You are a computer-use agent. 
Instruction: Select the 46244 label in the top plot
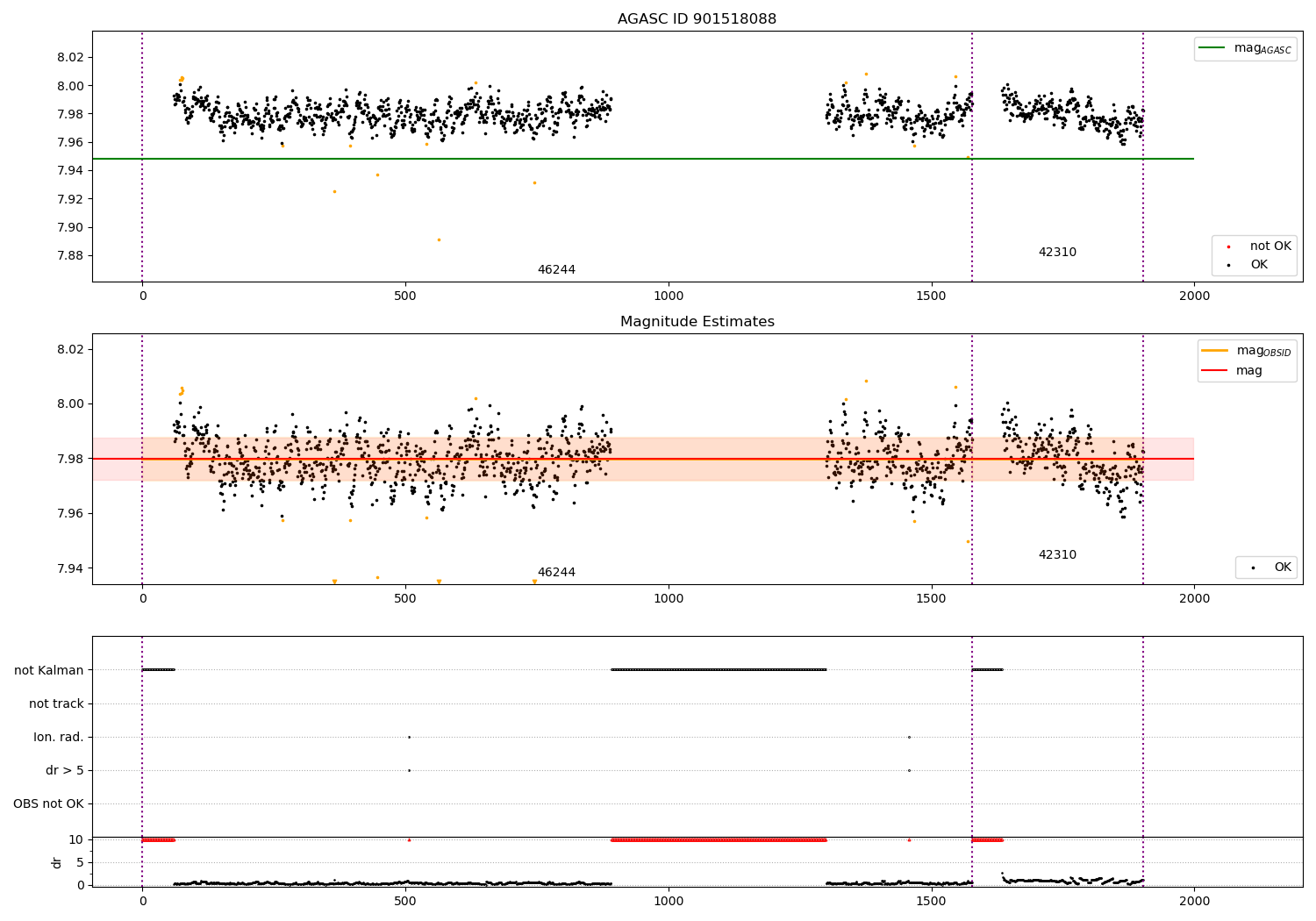[556, 270]
